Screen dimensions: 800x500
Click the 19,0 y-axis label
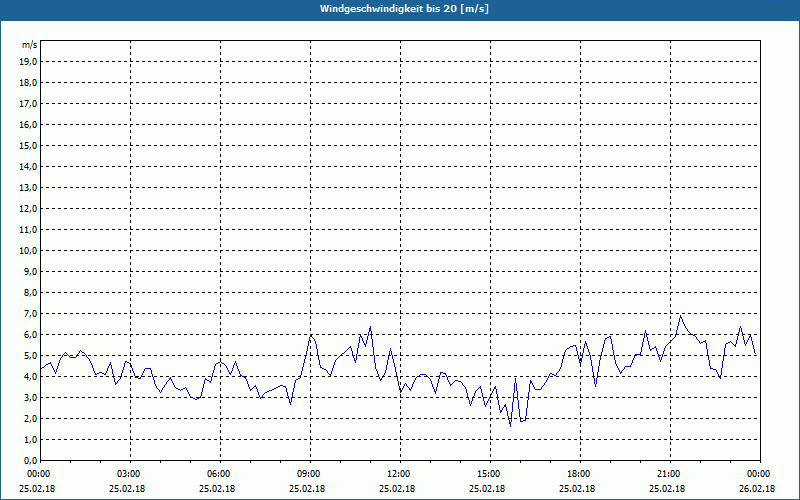coord(28,62)
